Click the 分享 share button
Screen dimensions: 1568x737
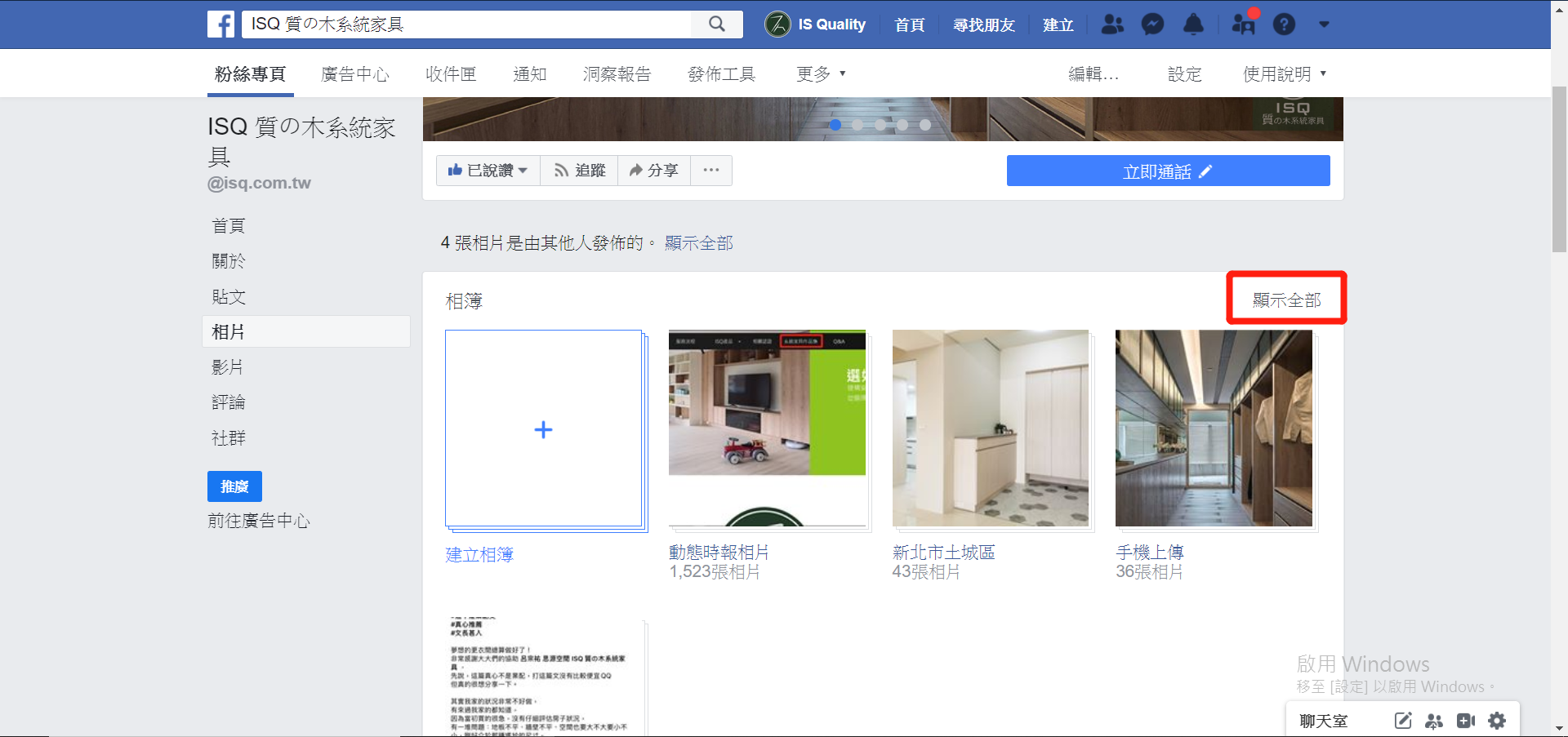653,171
